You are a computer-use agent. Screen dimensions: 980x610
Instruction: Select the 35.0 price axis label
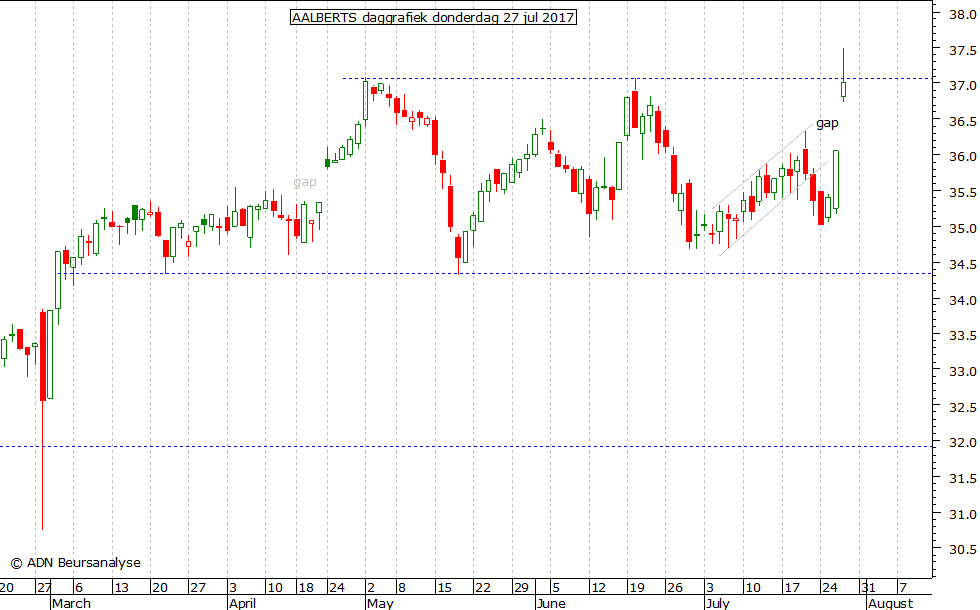click(x=962, y=229)
